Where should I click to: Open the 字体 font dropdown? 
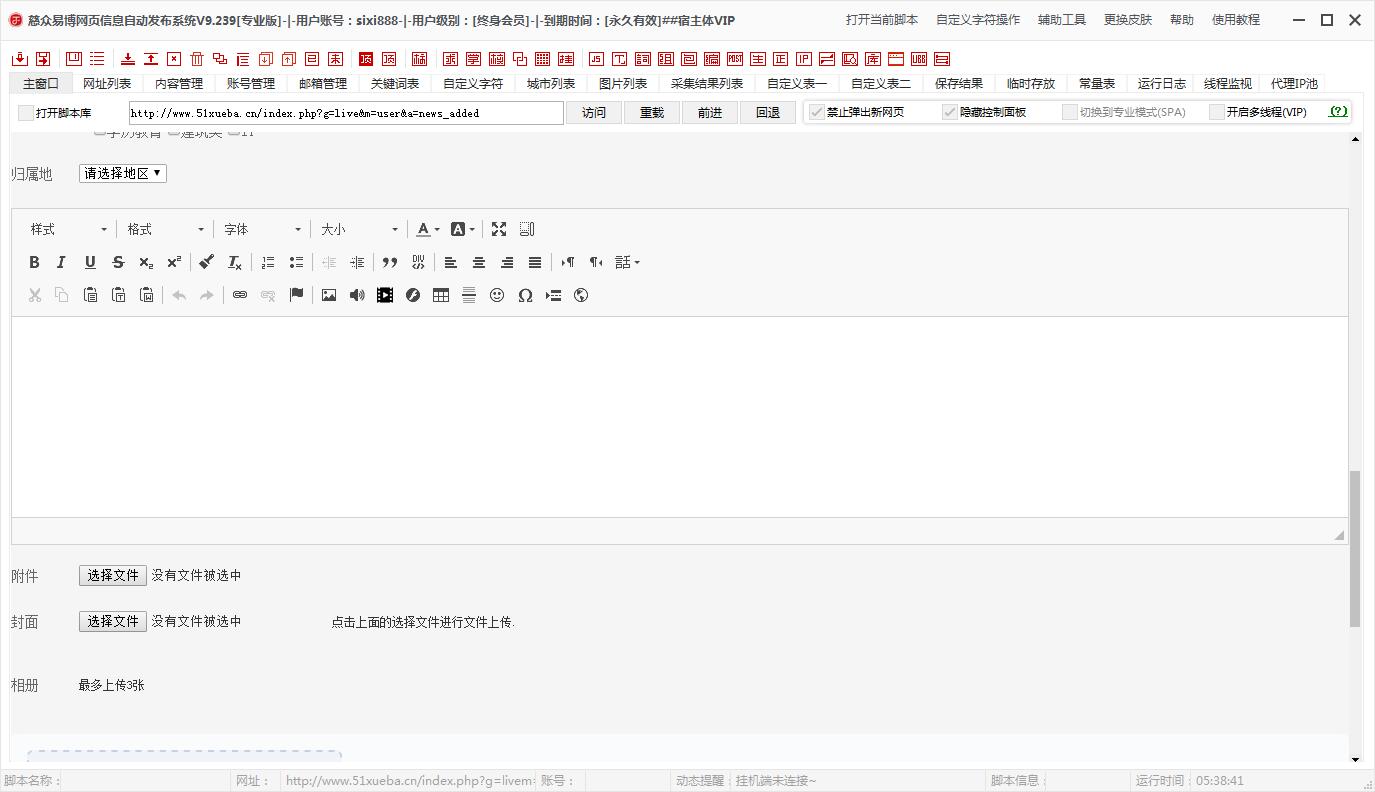point(262,229)
